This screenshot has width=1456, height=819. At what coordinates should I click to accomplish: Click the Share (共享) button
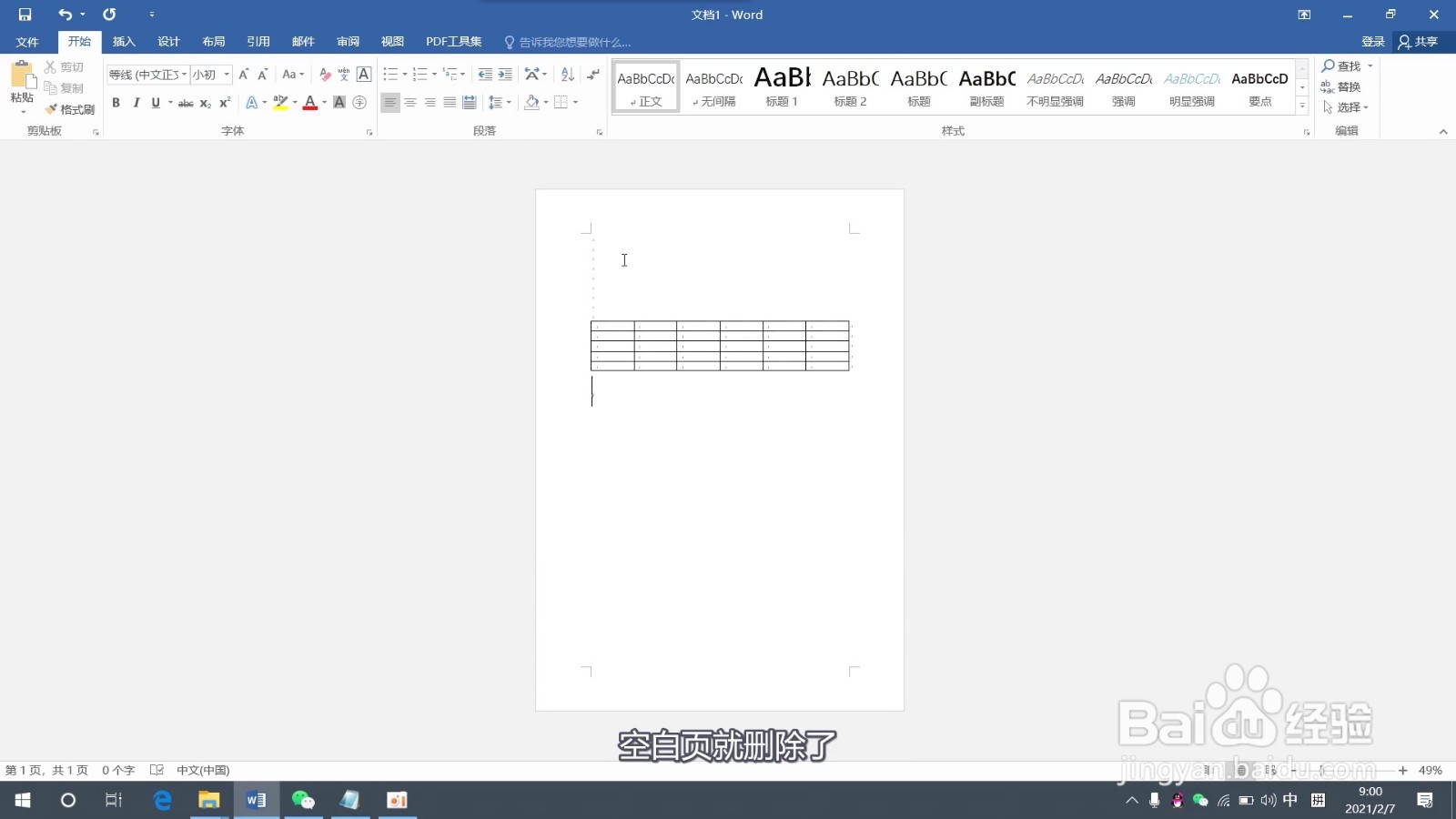1419,42
